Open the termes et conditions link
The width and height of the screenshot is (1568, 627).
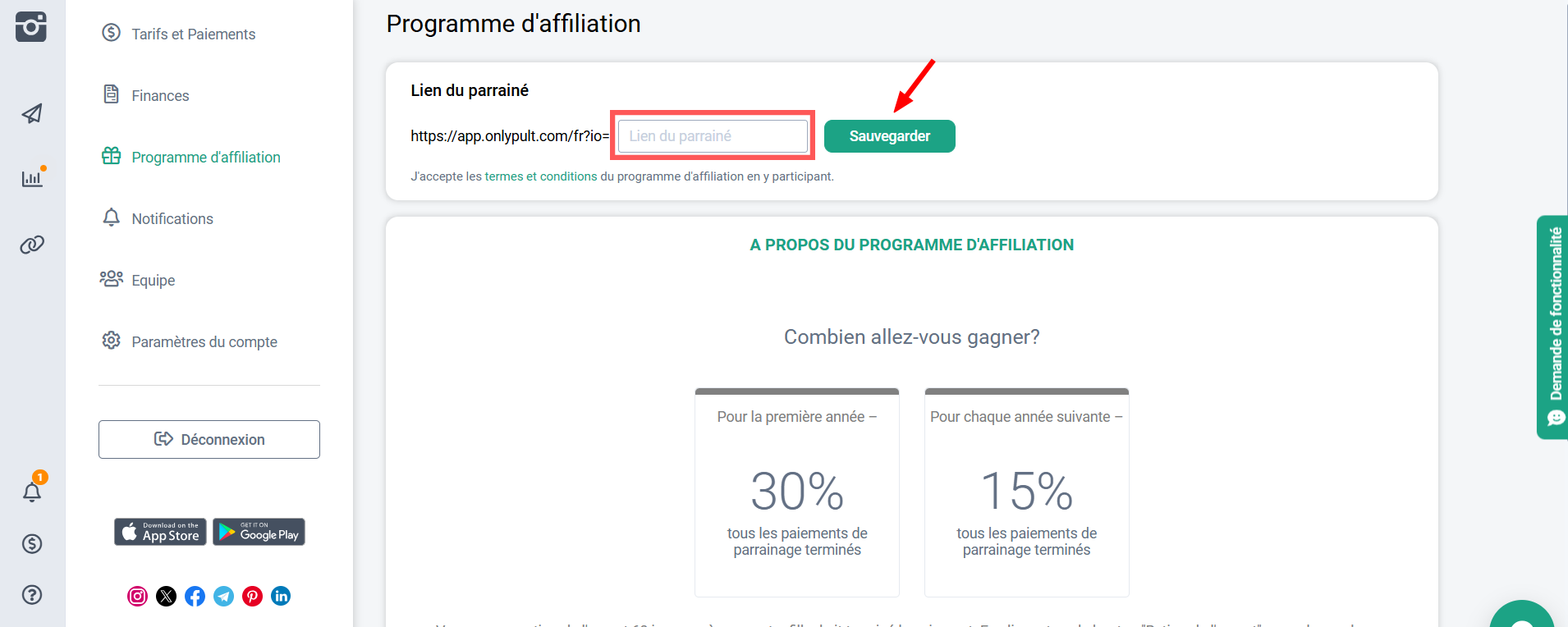point(541,176)
